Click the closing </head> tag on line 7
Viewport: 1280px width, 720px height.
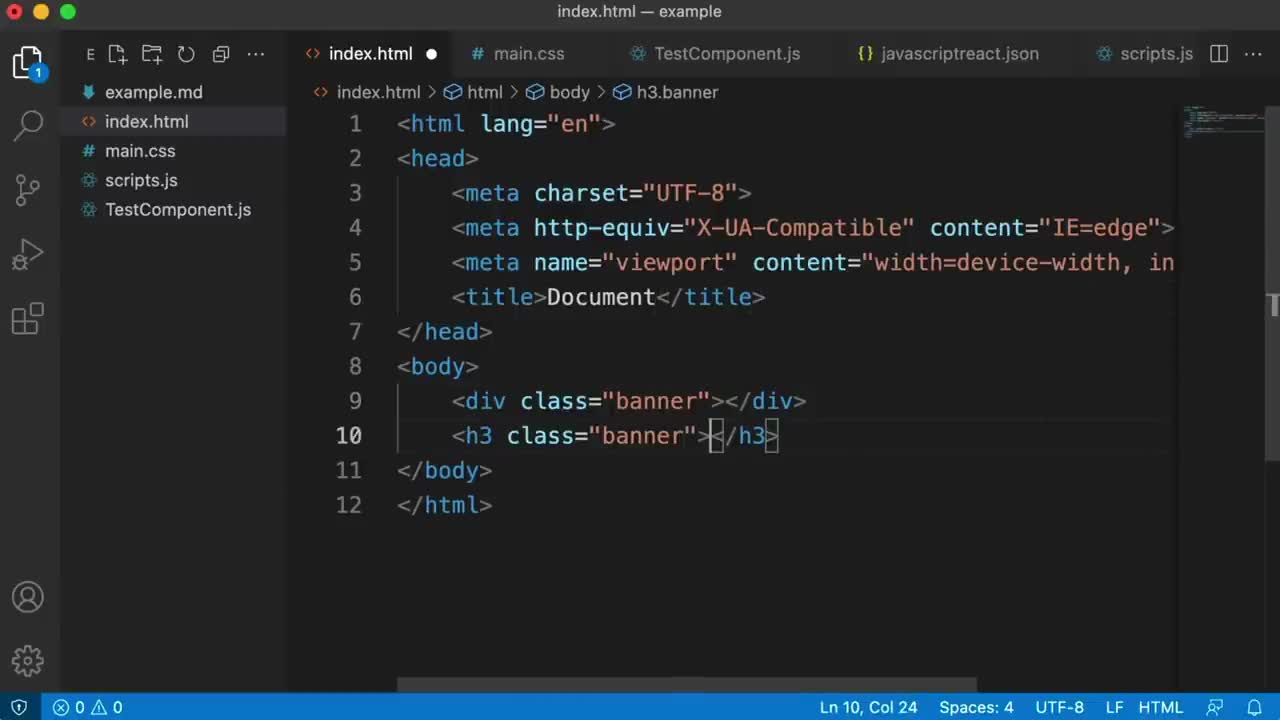(x=444, y=331)
